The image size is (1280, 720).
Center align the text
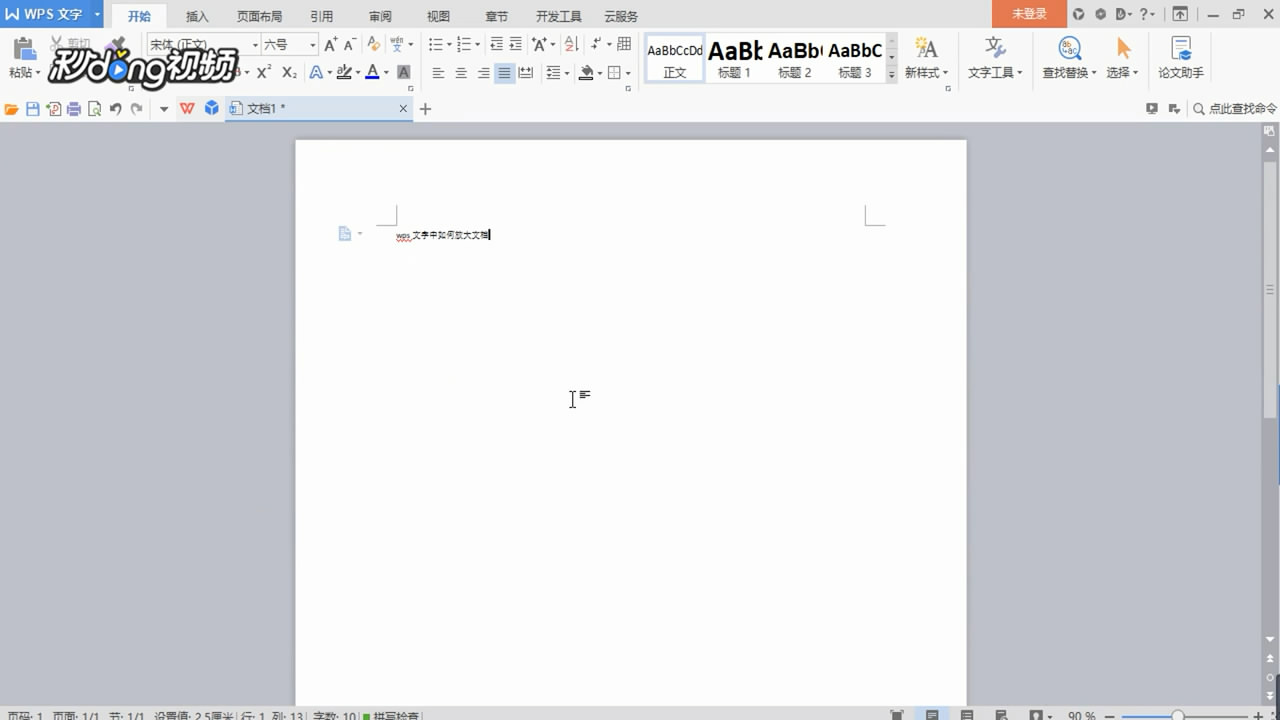click(461, 73)
